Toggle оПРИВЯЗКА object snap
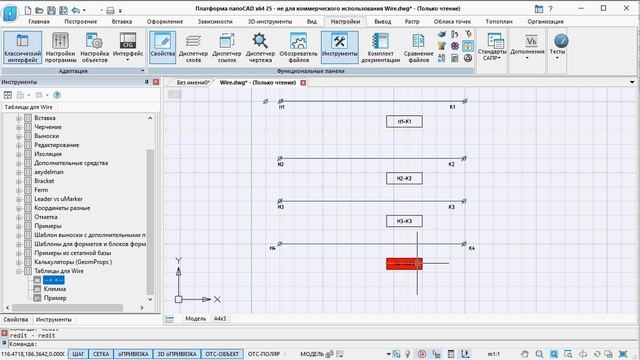The height and width of the screenshot is (360, 640). point(133,354)
